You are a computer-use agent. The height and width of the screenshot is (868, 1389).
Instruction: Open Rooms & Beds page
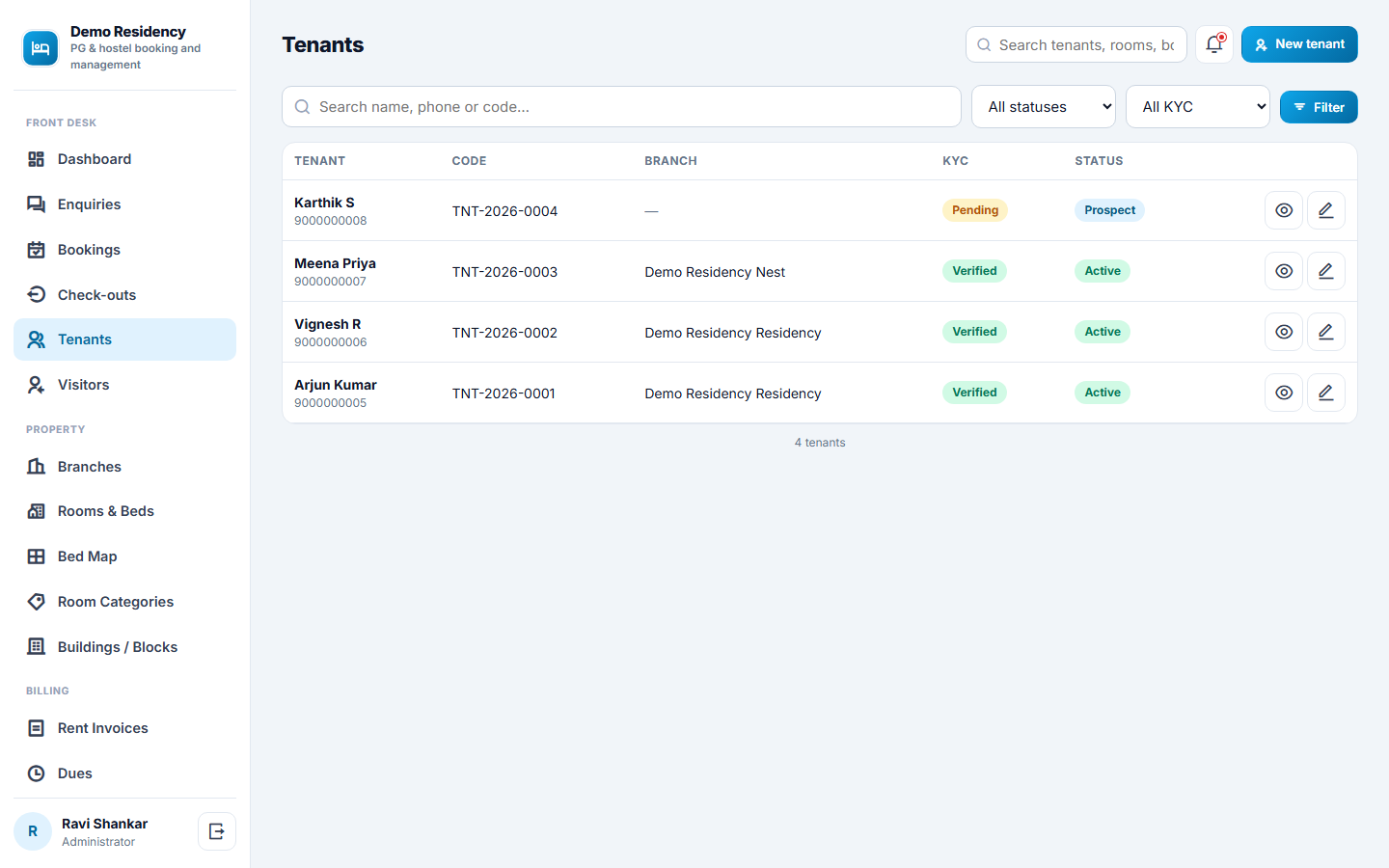point(124,511)
